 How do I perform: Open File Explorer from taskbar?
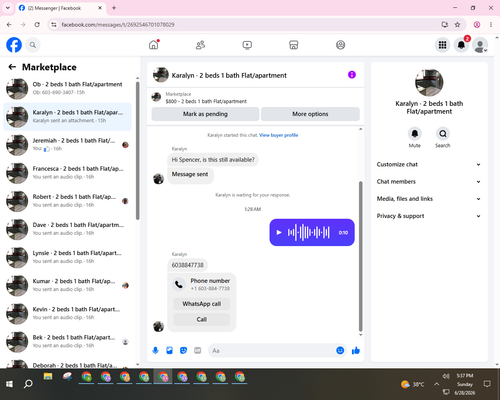48,377
